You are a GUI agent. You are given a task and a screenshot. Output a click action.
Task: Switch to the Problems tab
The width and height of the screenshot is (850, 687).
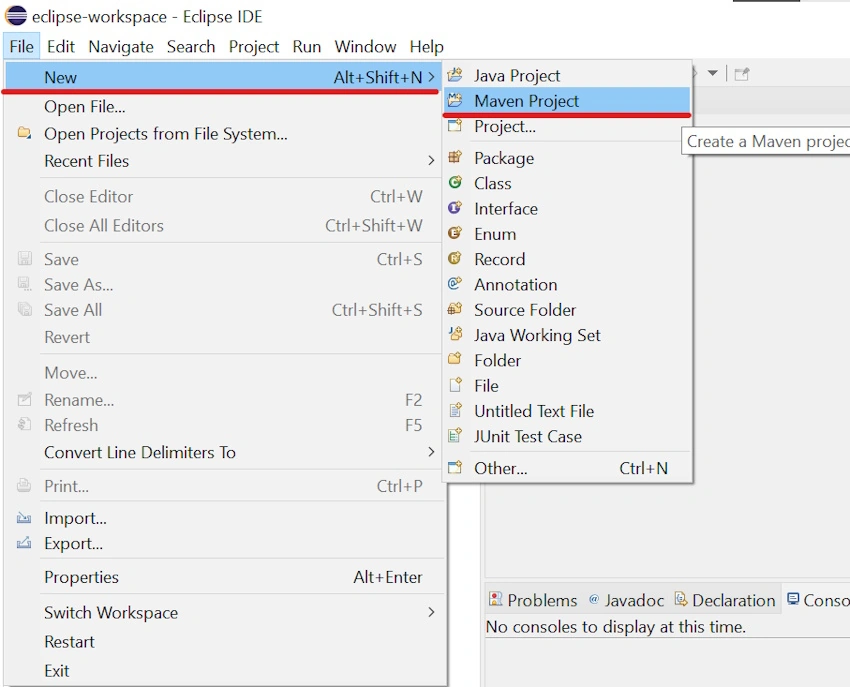[x=533, y=600]
